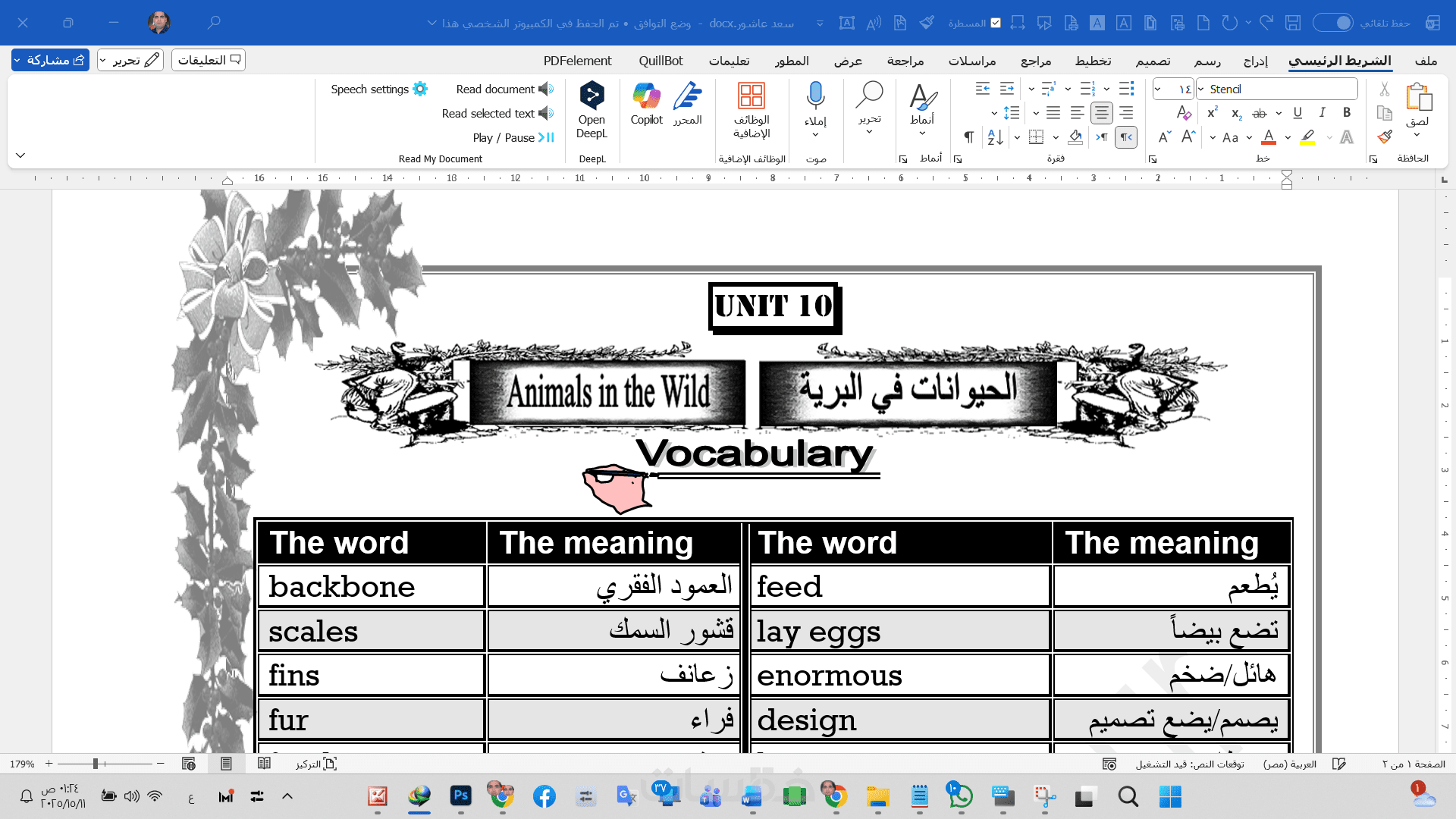Click the sort A-Z icon
Screen dimensions: 1456x819
point(995,137)
